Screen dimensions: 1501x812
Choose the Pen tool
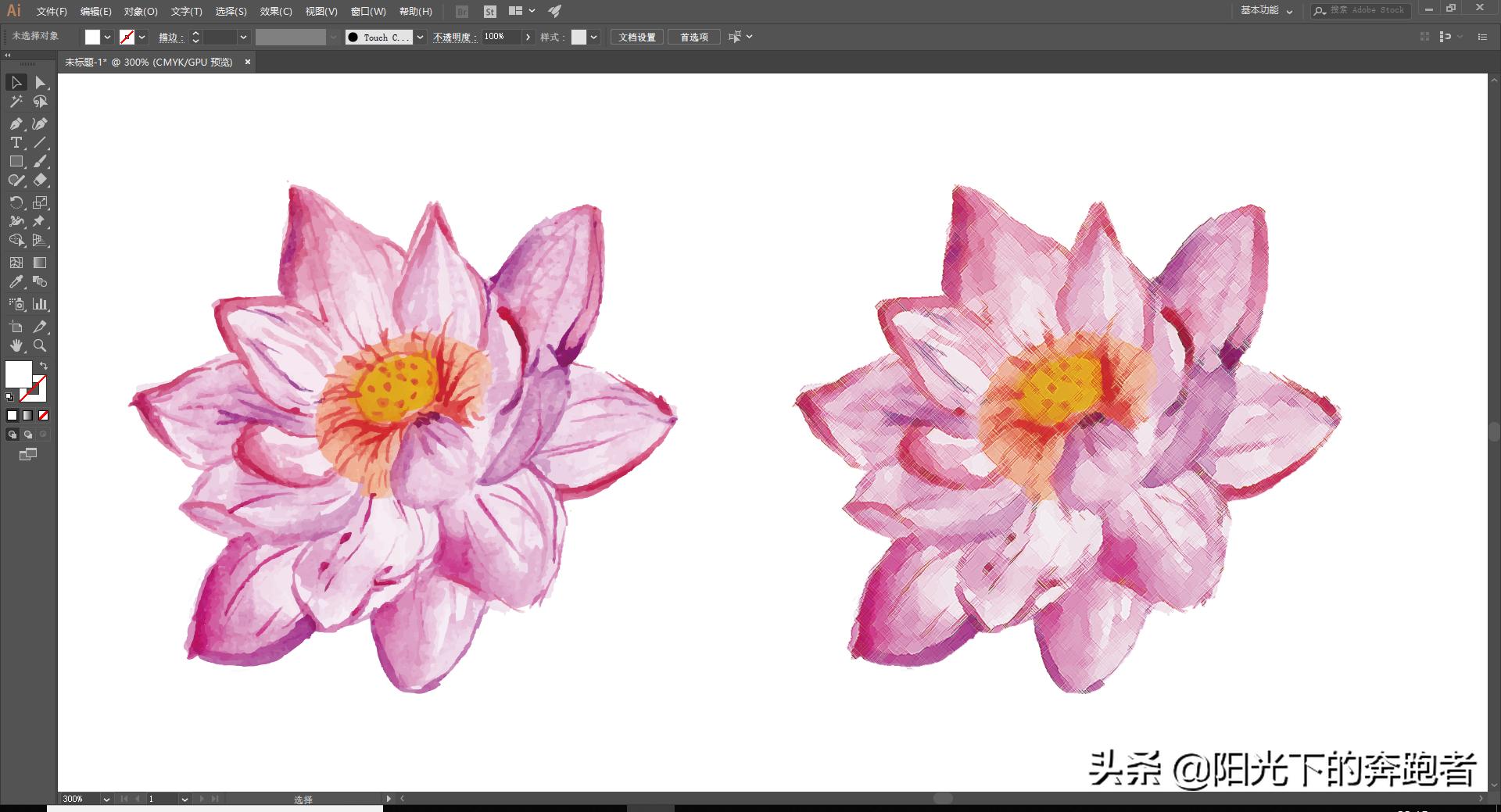point(16,123)
